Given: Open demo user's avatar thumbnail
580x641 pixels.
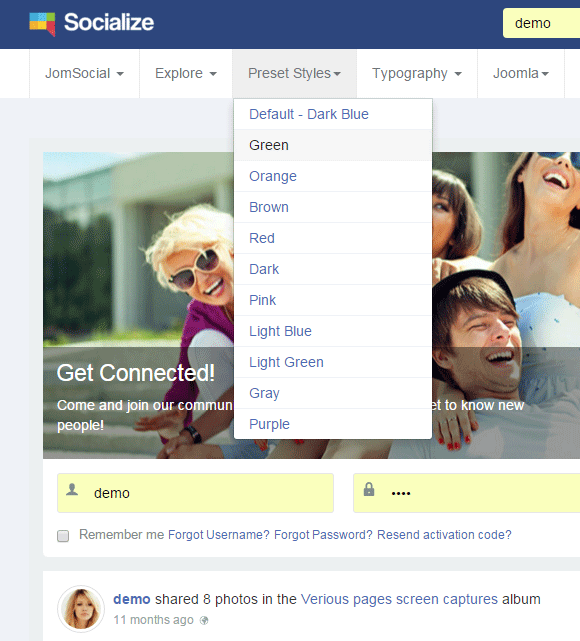Looking at the screenshot, I should [81, 609].
